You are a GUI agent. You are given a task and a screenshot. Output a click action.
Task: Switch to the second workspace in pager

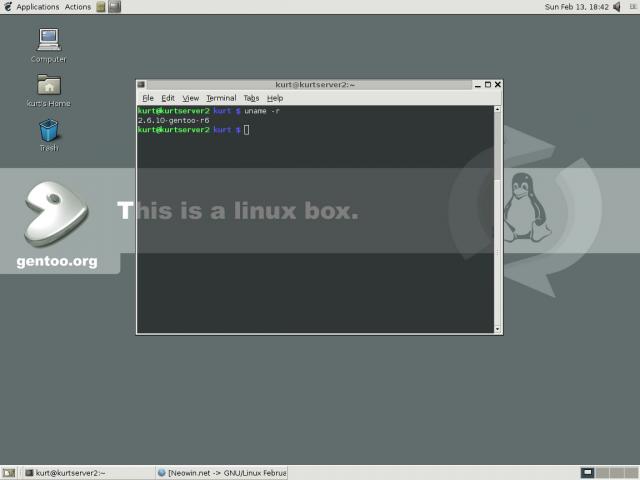tap(602, 473)
